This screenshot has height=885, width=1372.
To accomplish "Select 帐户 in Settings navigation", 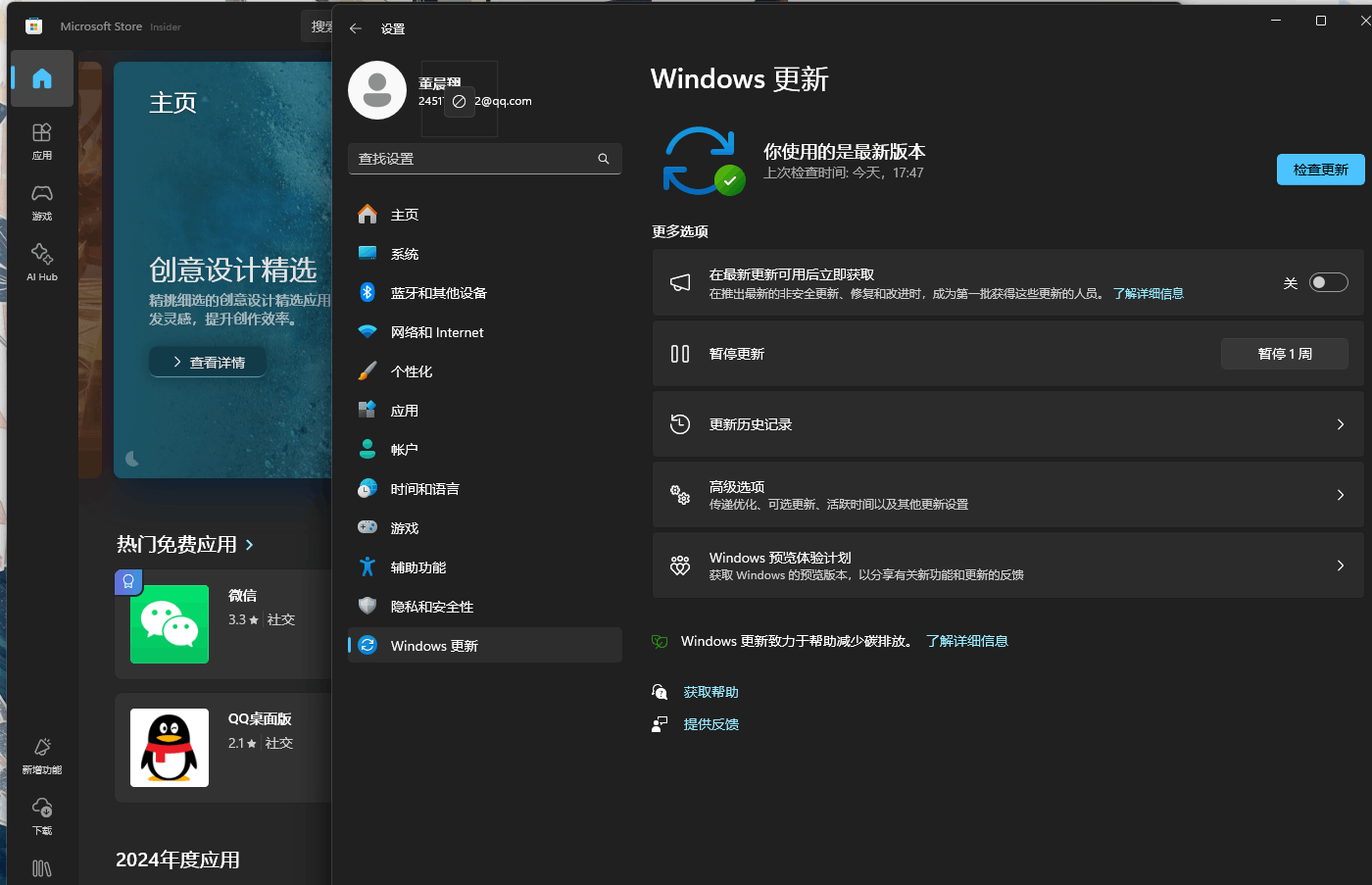I will [485, 450].
